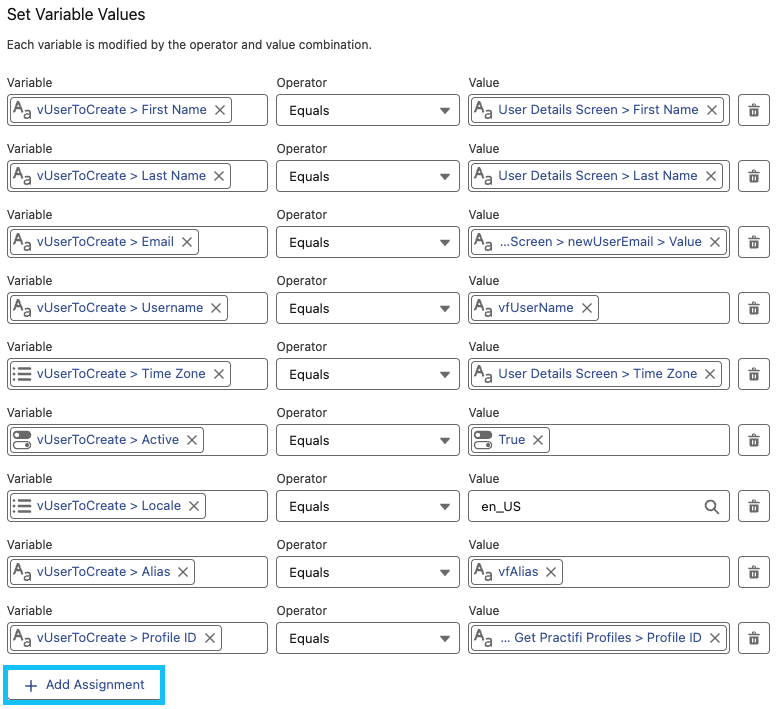776x709 pixels.
Task: Remove the True value pill
Action: point(538,440)
